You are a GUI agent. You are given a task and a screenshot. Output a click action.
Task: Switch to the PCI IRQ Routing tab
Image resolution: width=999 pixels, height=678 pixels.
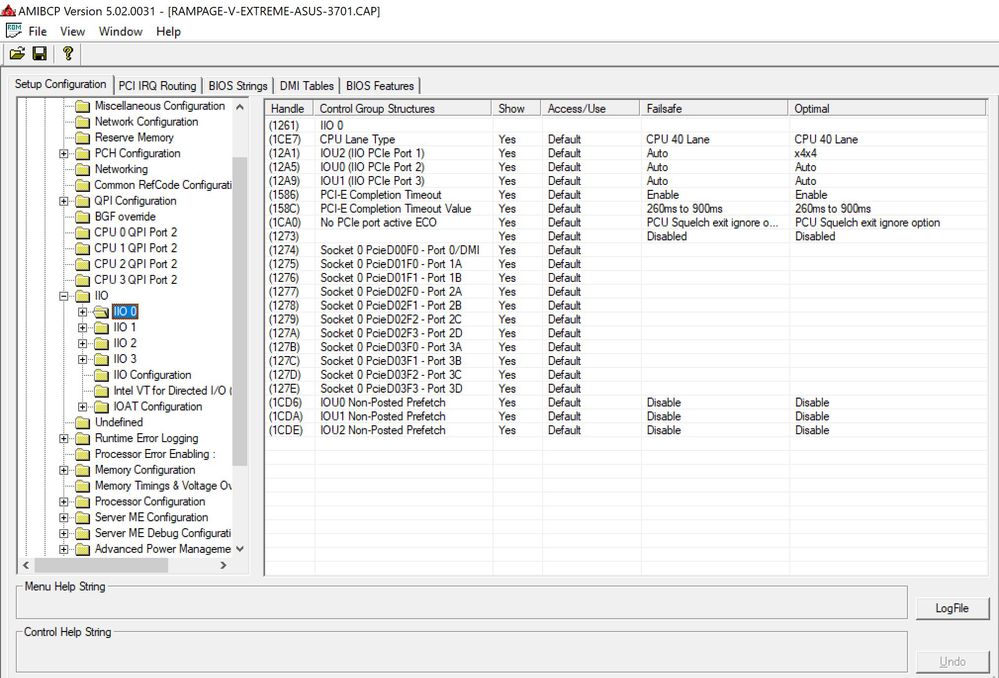tap(157, 85)
